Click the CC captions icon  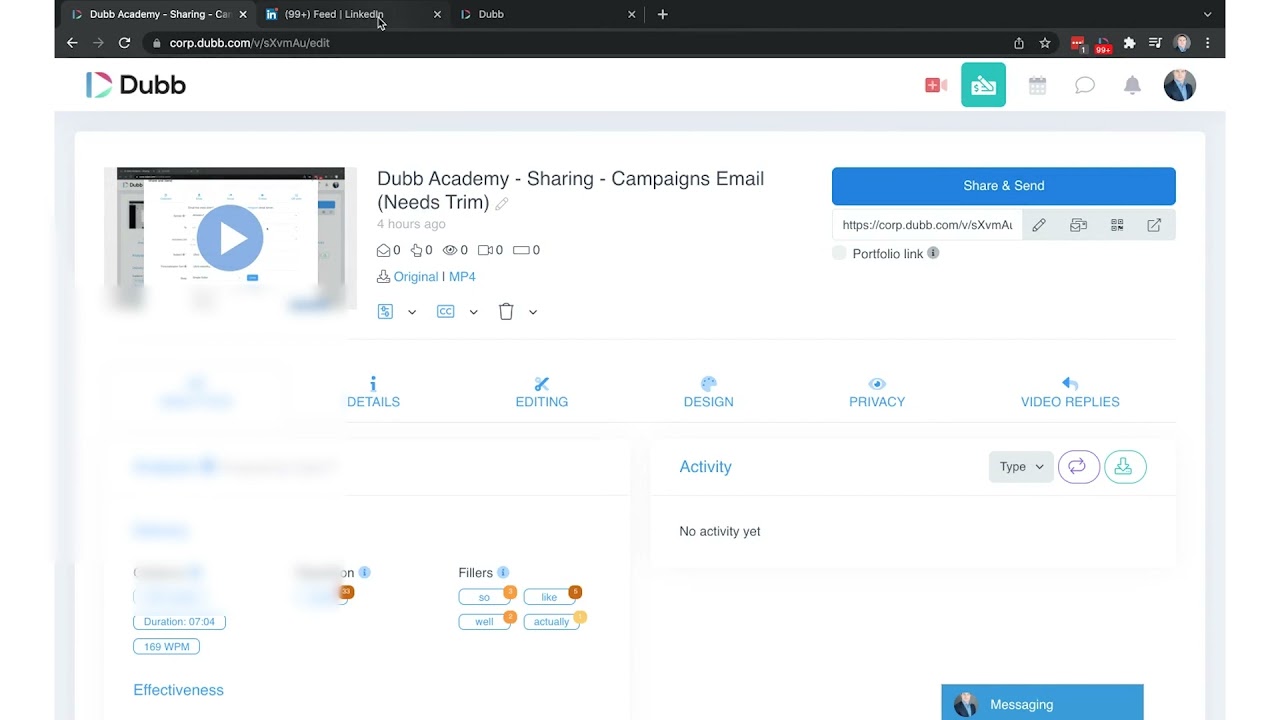coord(446,311)
